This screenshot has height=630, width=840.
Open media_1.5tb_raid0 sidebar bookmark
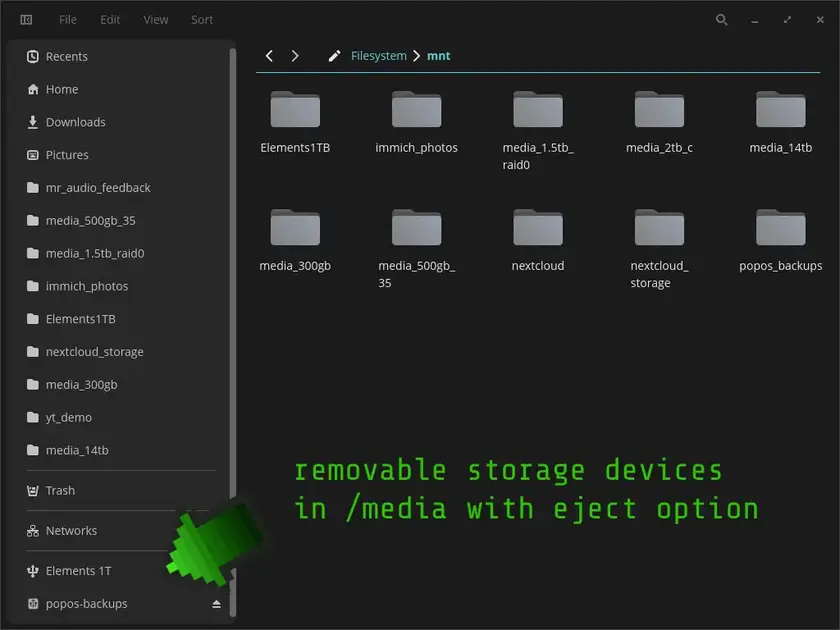tap(123, 253)
